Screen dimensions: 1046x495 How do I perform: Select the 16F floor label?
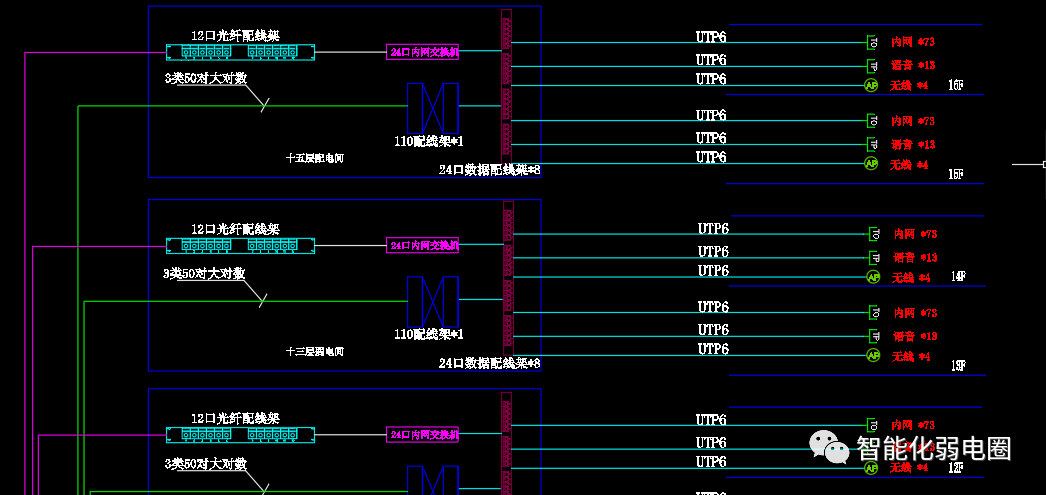(x=955, y=85)
